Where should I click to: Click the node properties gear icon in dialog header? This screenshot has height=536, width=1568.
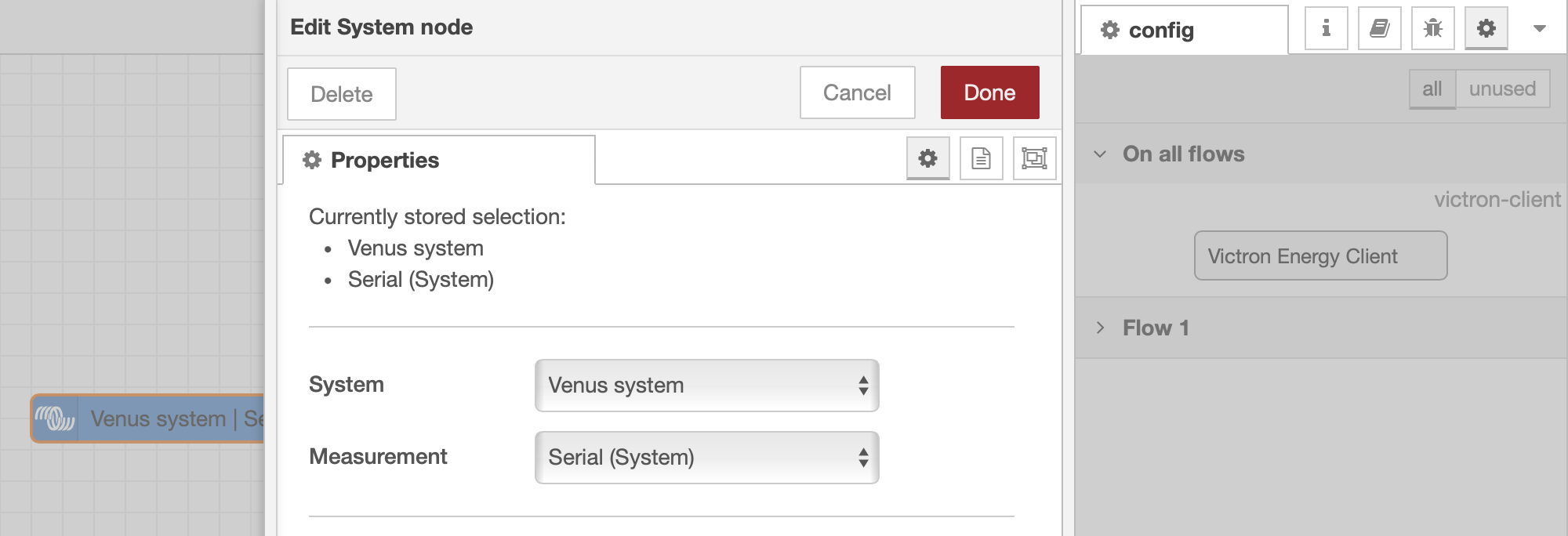[928, 158]
